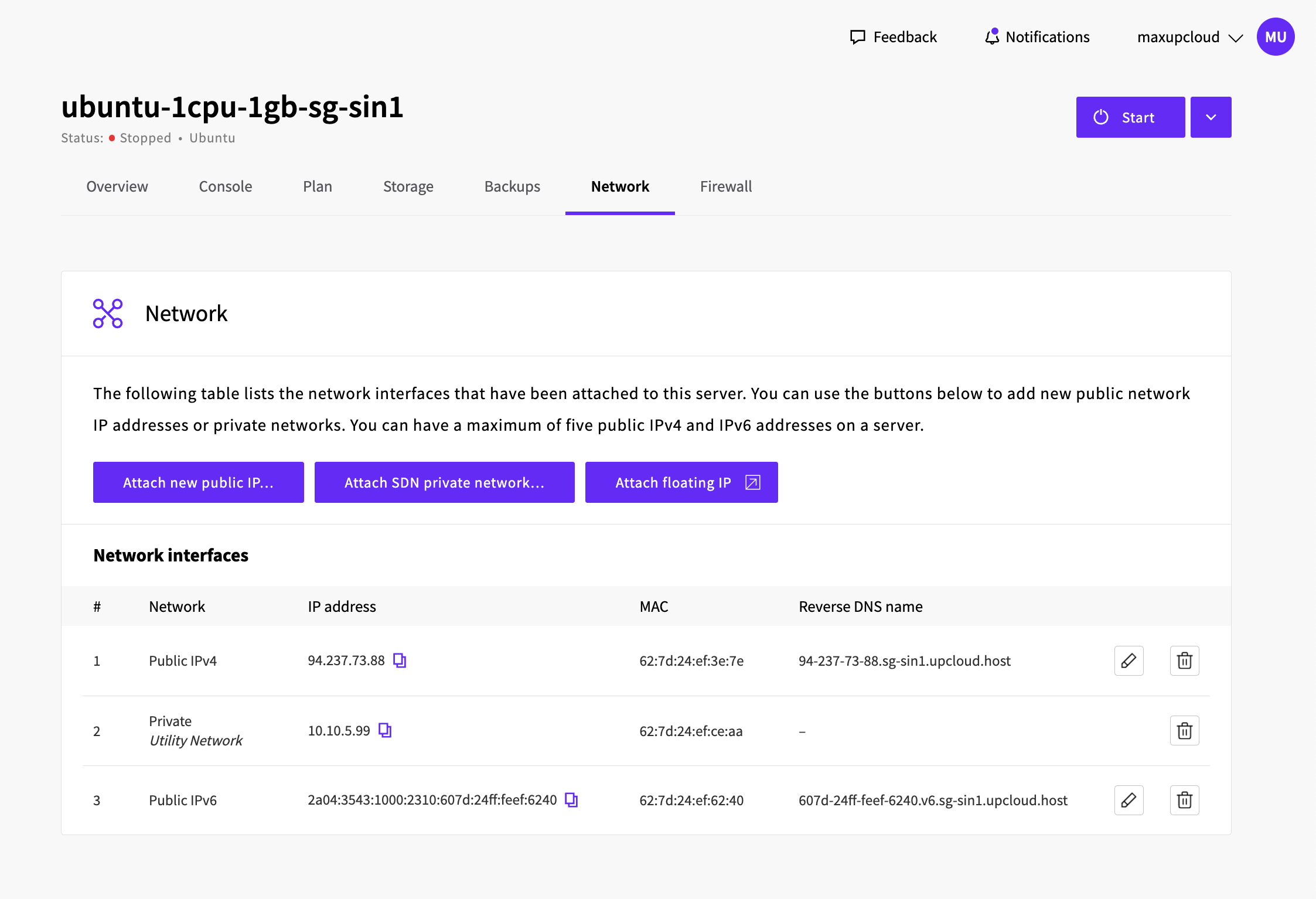This screenshot has width=1316, height=899.
Task: Click the Network interfaces heading
Action: [x=171, y=555]
